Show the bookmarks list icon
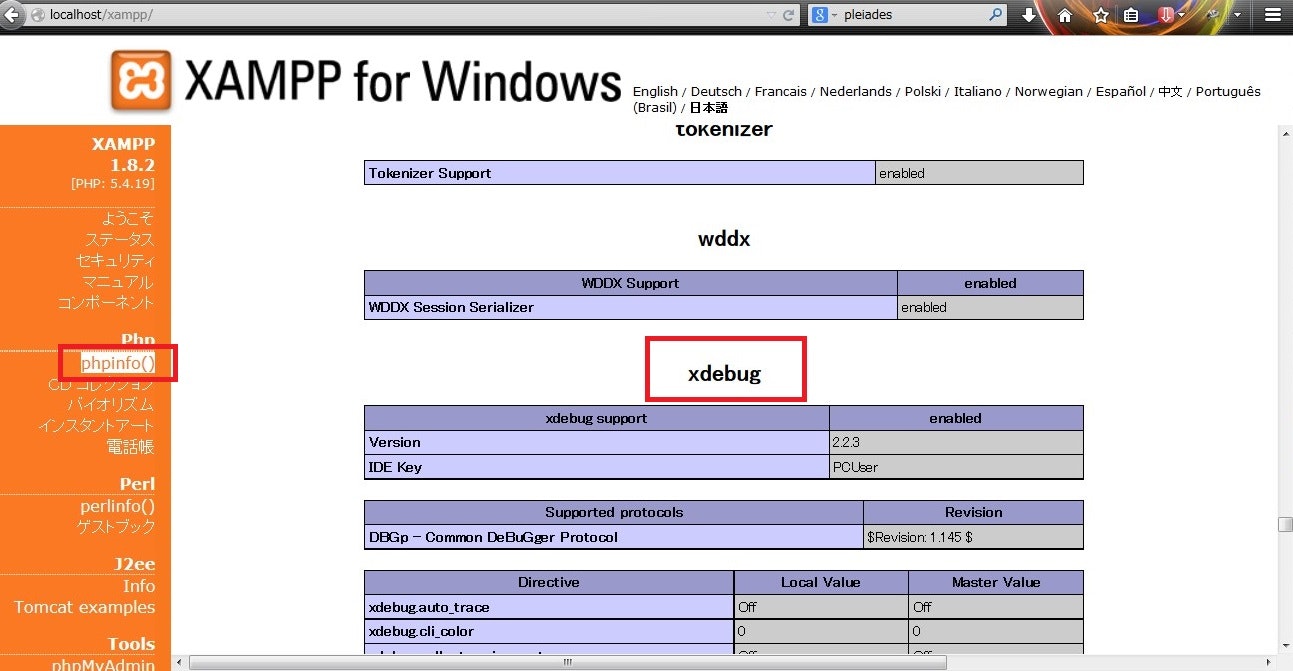The image size is (1293, 671). click(1131, 15)
